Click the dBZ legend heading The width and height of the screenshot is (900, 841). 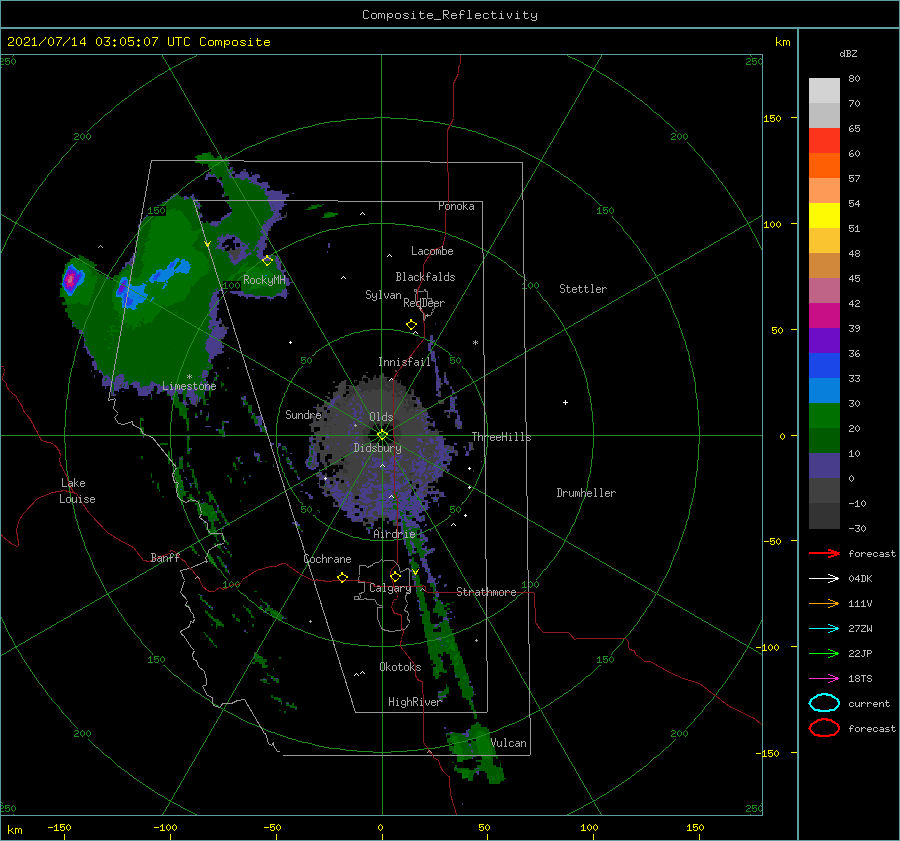pyautogui.click(x=848, y=53)
